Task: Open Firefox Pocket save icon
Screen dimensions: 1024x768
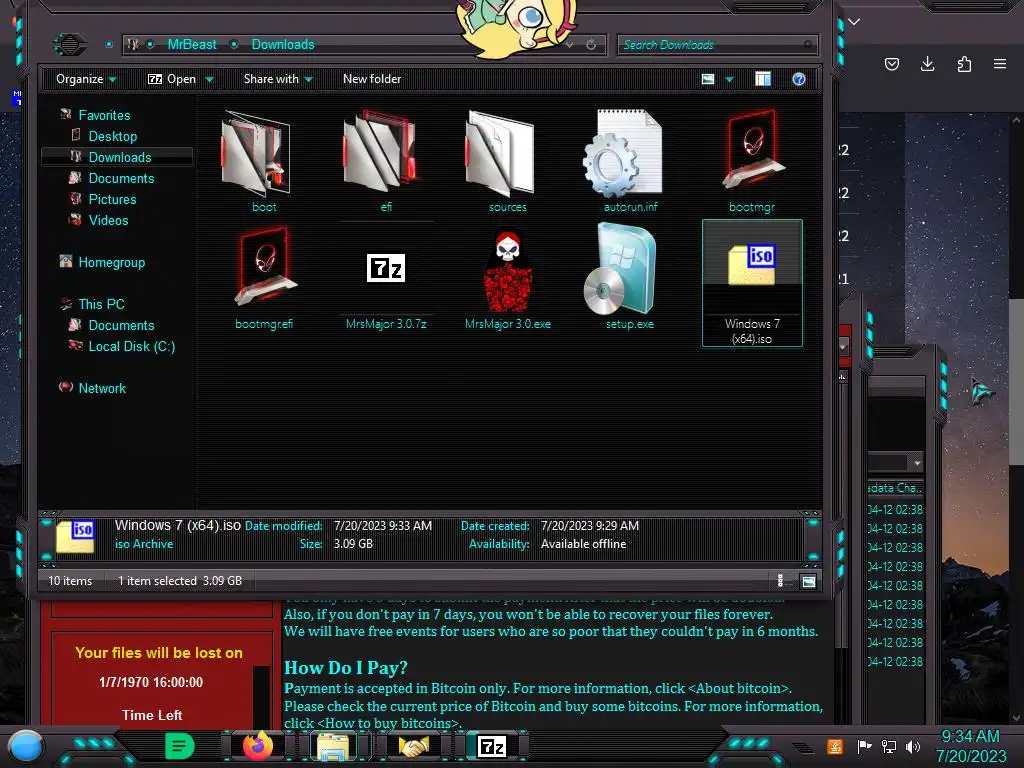Action: click(891, 64)
